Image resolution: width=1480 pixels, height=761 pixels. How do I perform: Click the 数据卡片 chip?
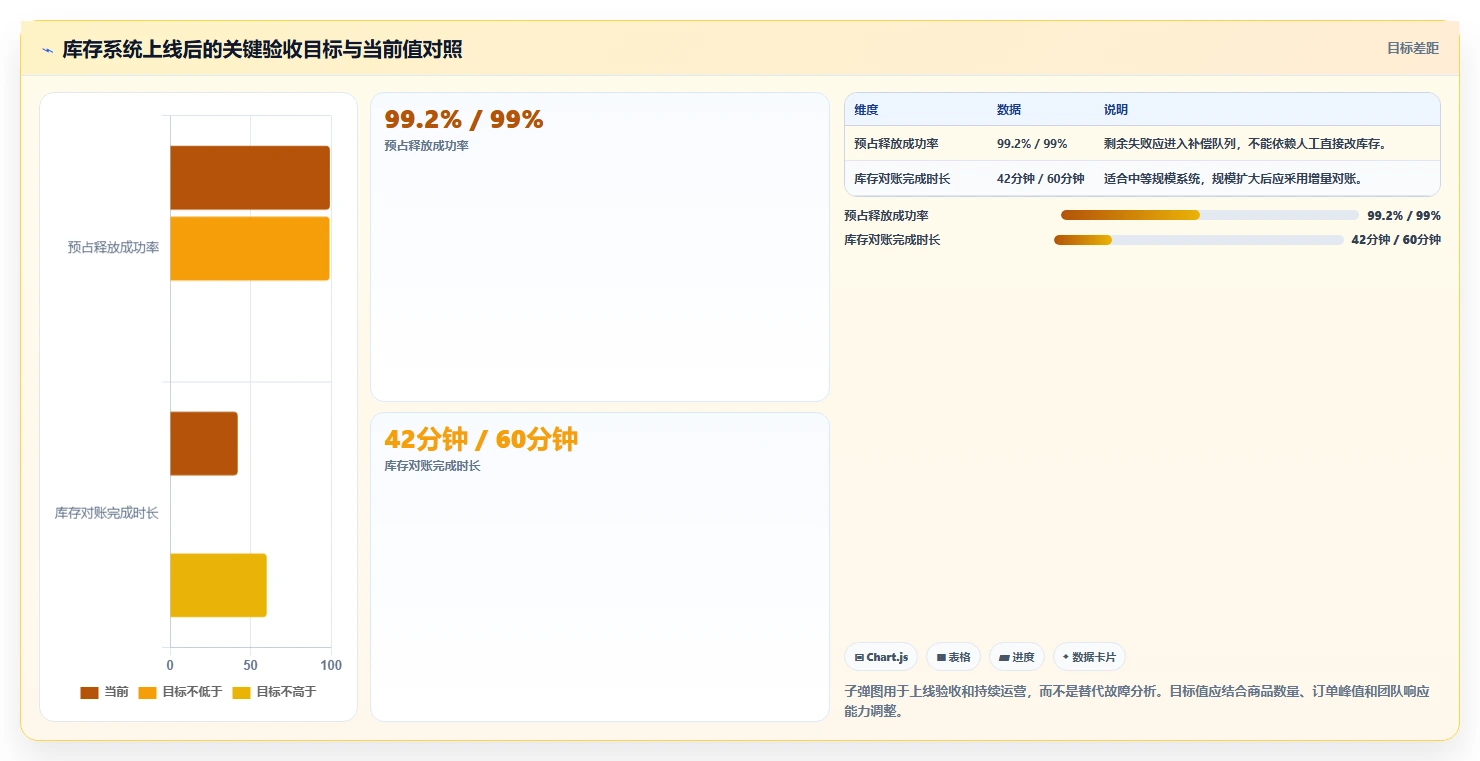tap(1089, 657)
